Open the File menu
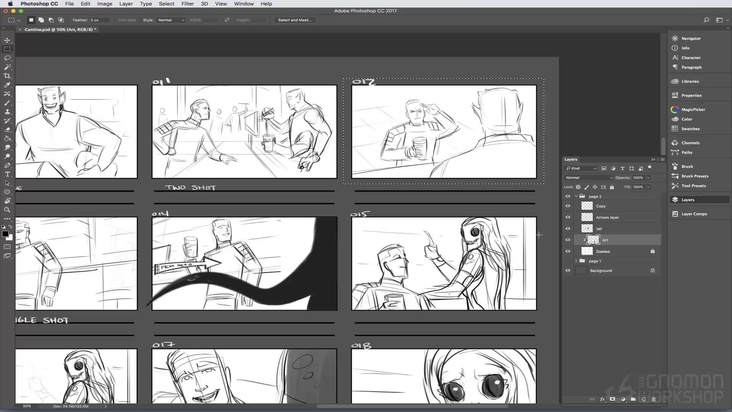The image size is (732, 412). [69, 4]
